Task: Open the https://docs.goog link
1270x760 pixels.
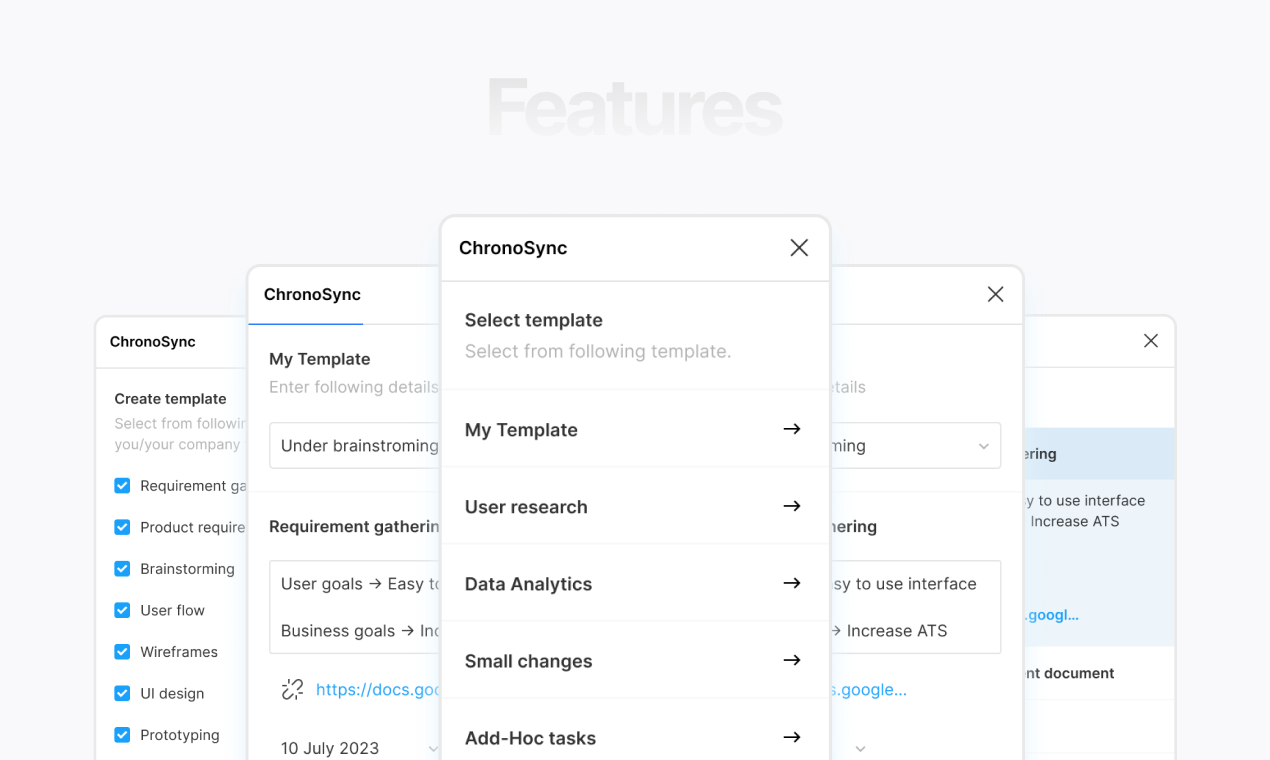Action: coord(378,689)
